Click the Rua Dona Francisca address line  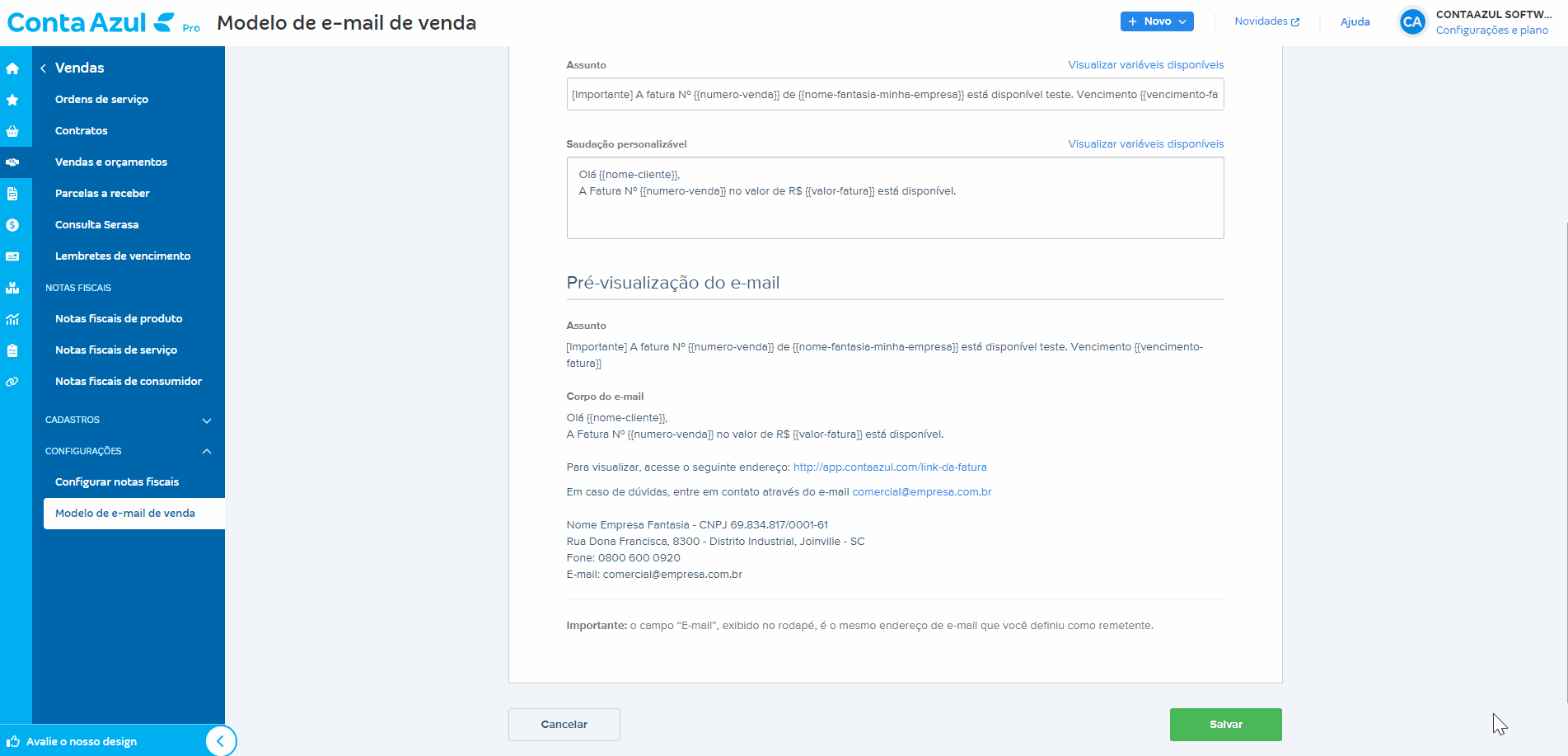[715, 542]
